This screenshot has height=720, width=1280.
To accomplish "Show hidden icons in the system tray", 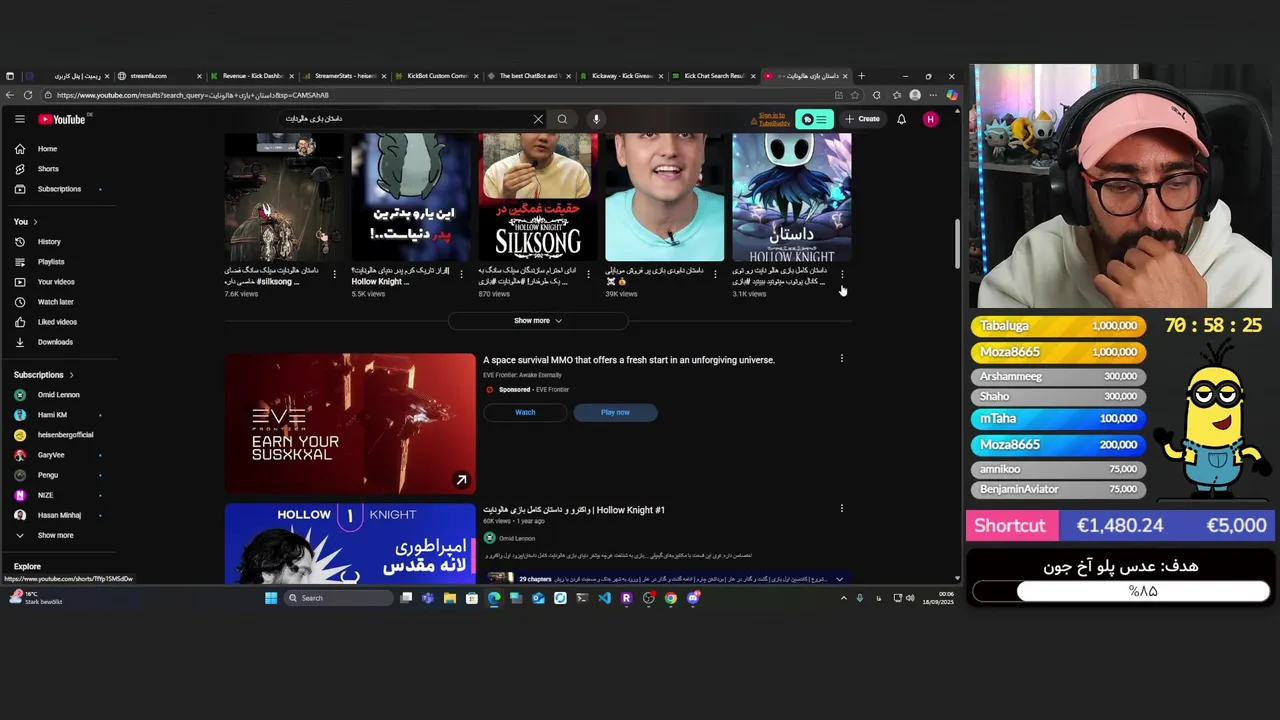I will point(843,598).
